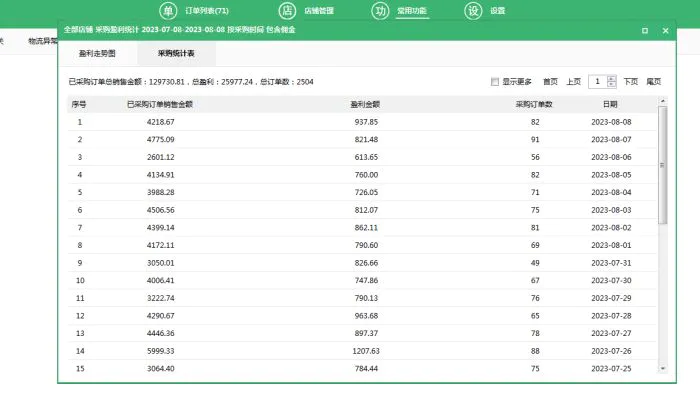
Task: Select sales amount 5999.33
Action: [x=161, y=351]
